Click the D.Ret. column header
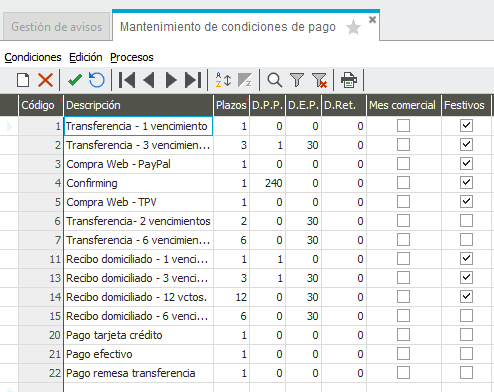Screen dimensions: 494x392 click(x=344, y=105)
